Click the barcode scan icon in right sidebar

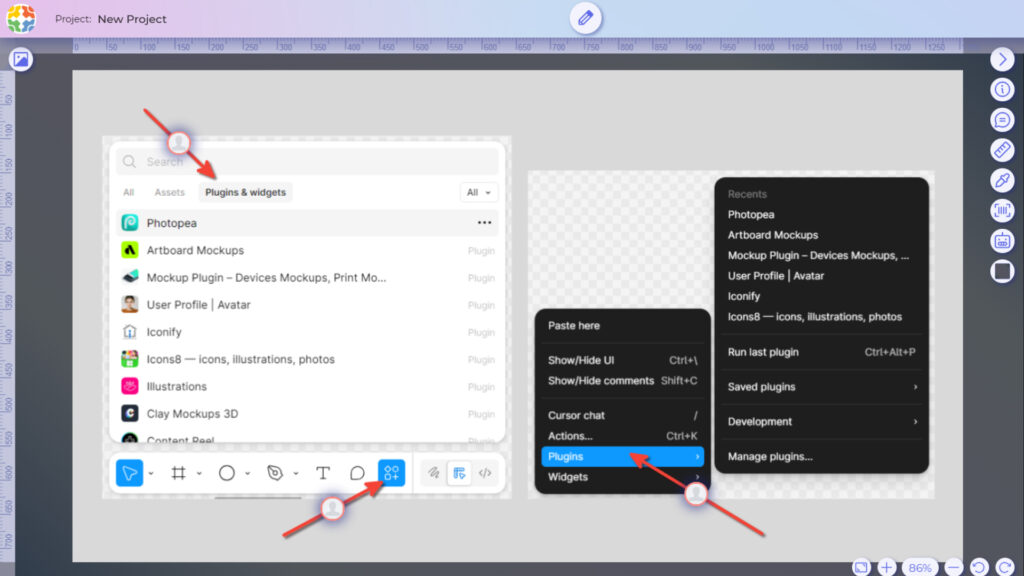click(x=1002, y=210)
